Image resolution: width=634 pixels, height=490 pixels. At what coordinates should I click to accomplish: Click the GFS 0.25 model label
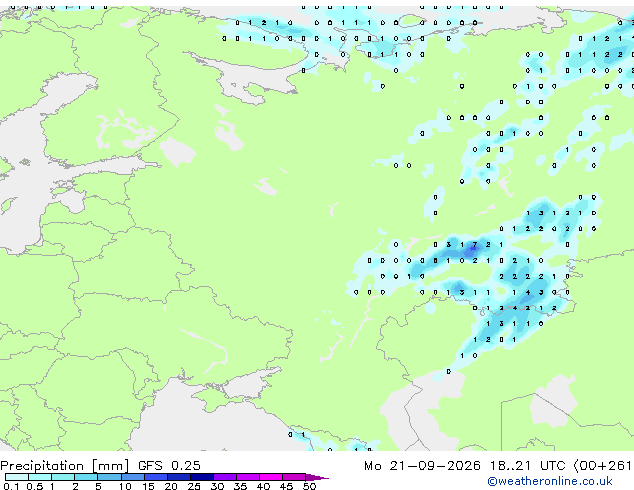coord(169,465)
